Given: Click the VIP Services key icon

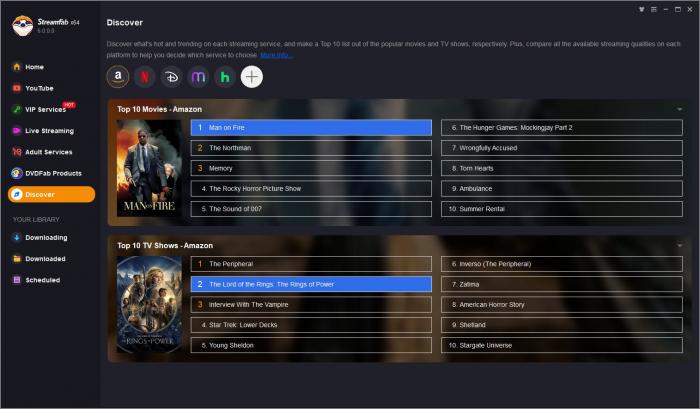Looking at the screenshot, I should pos(17,109).
